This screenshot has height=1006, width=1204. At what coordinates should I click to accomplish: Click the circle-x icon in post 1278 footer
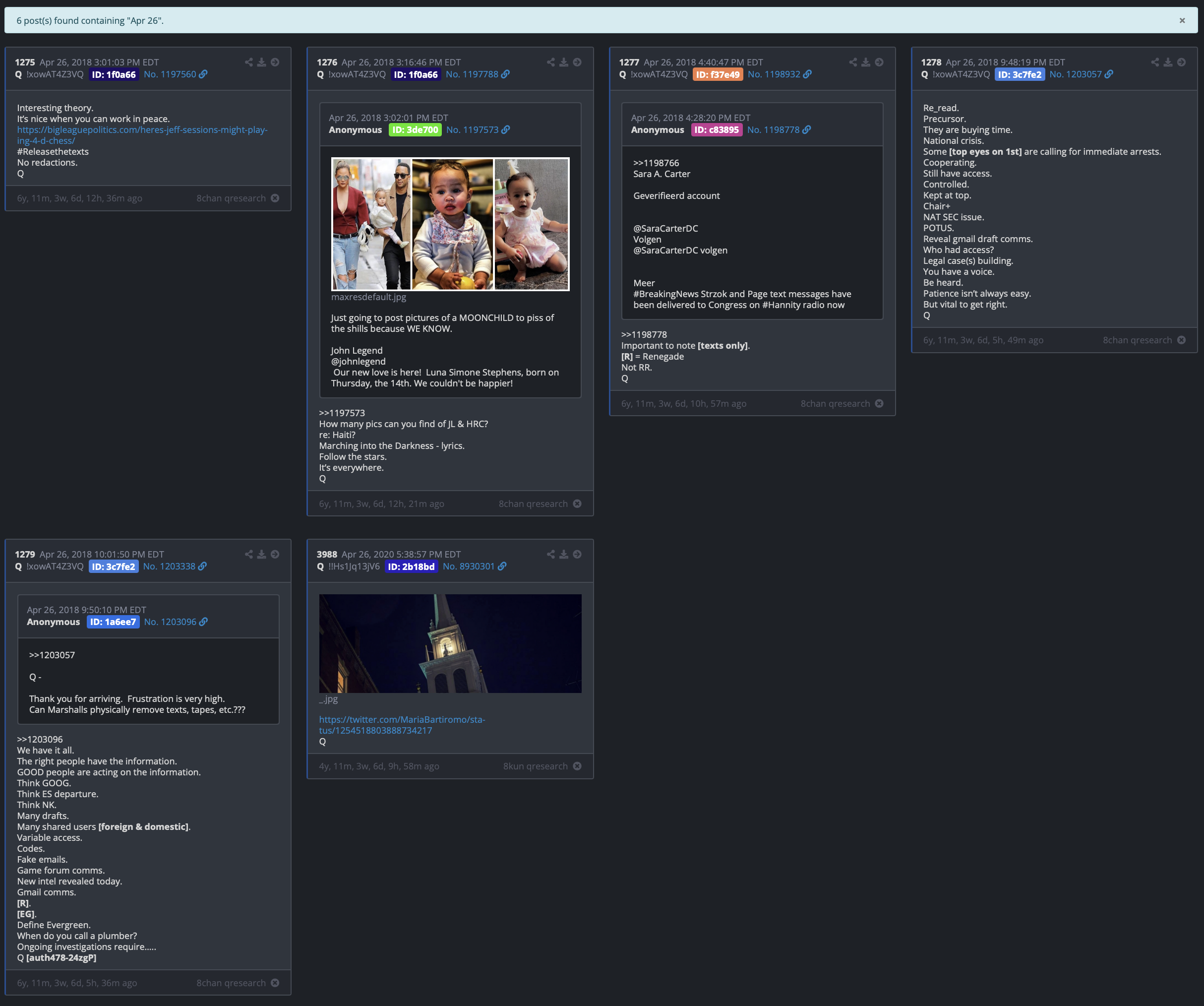click(x=1182, y=340)
